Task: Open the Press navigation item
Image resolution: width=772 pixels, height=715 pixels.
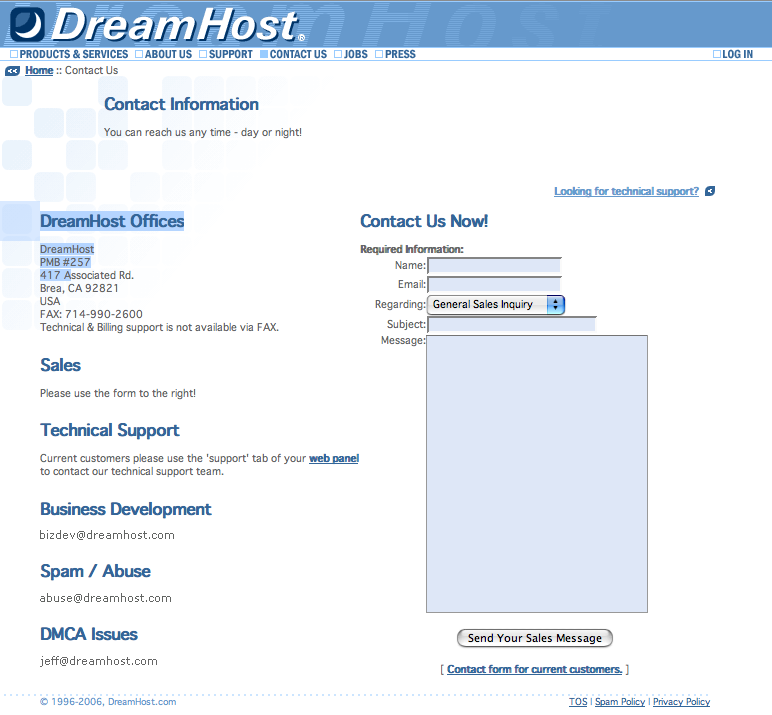Action: [399, 54]
